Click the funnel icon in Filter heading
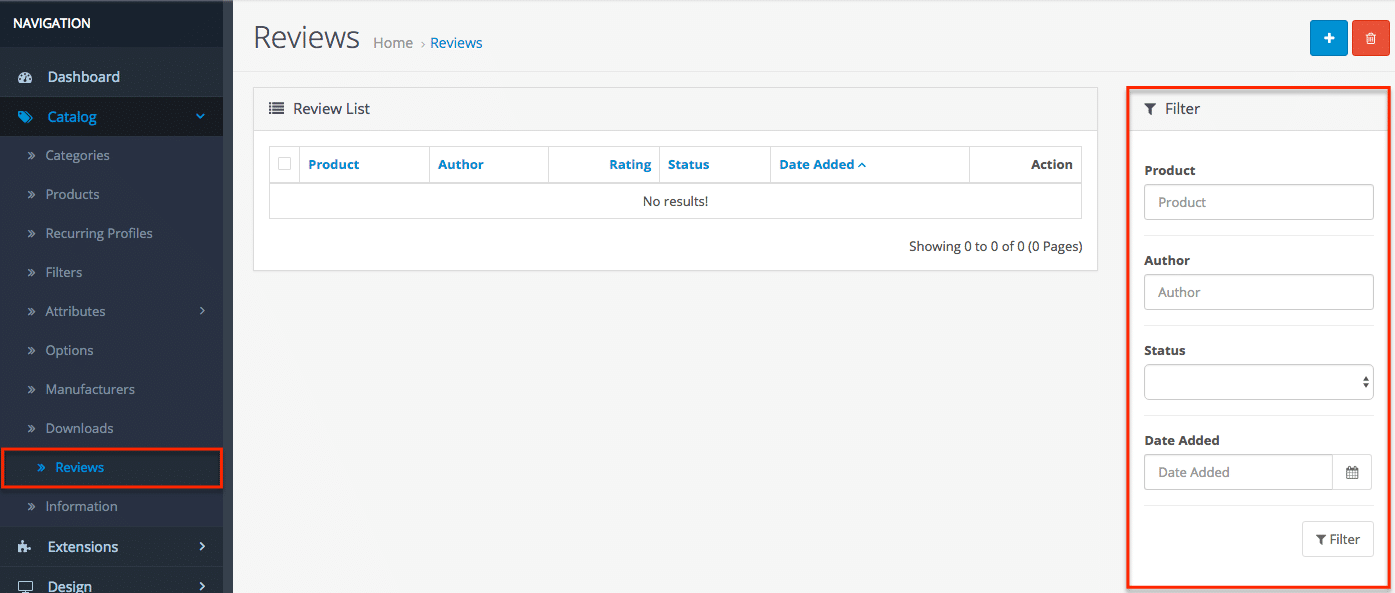 [x=1151, y=108]
